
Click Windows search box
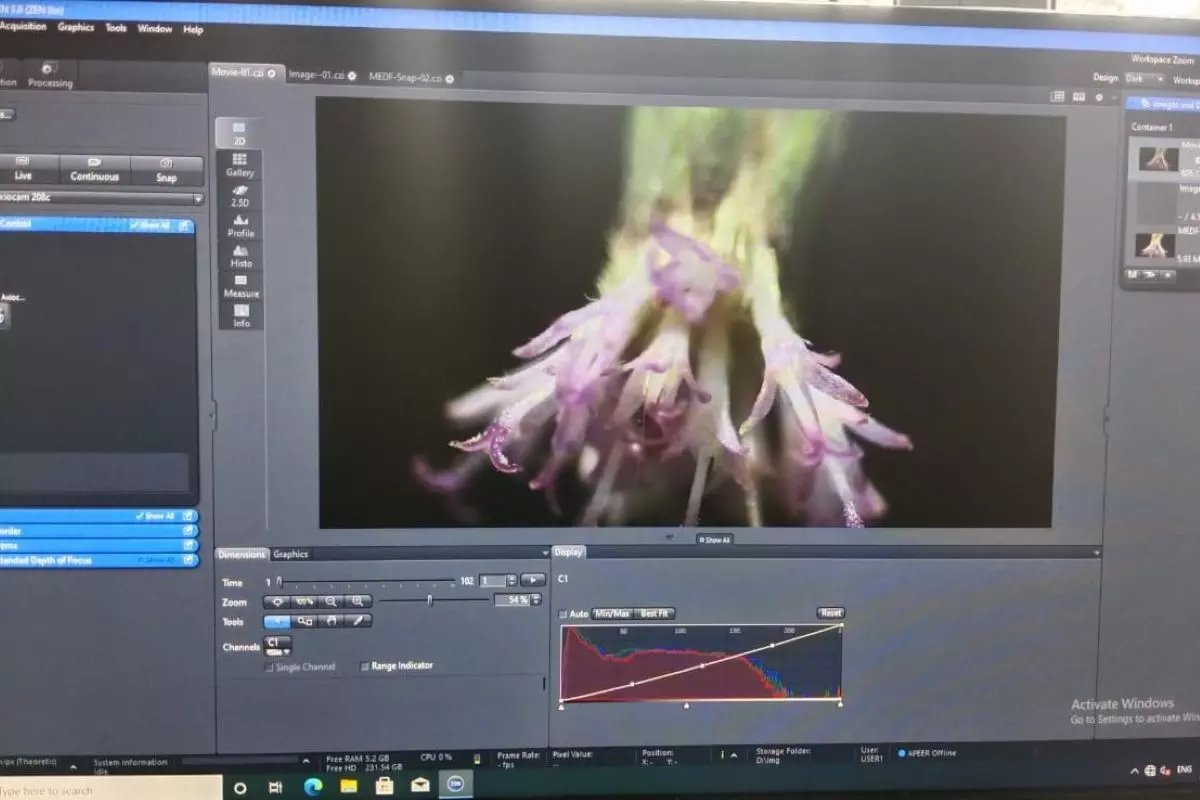coord(110,789)
